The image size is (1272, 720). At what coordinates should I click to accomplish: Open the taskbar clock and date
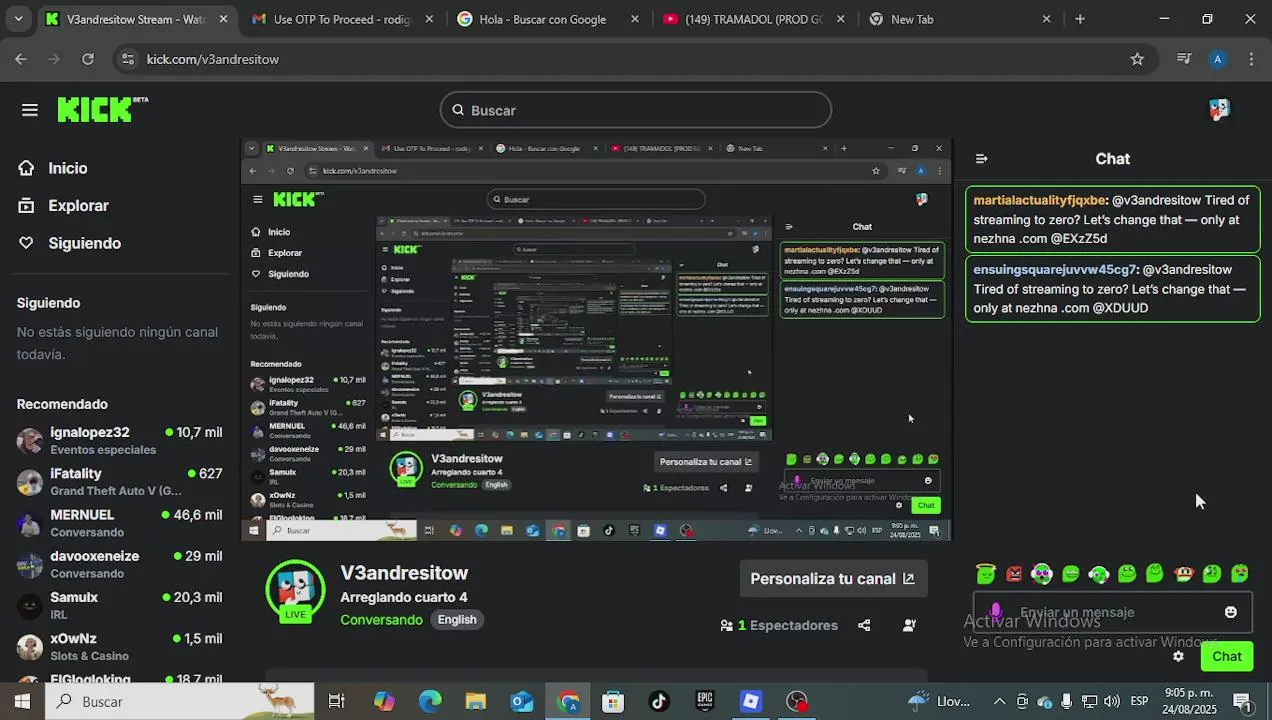pyautogui.click(x=1191, y=702)
